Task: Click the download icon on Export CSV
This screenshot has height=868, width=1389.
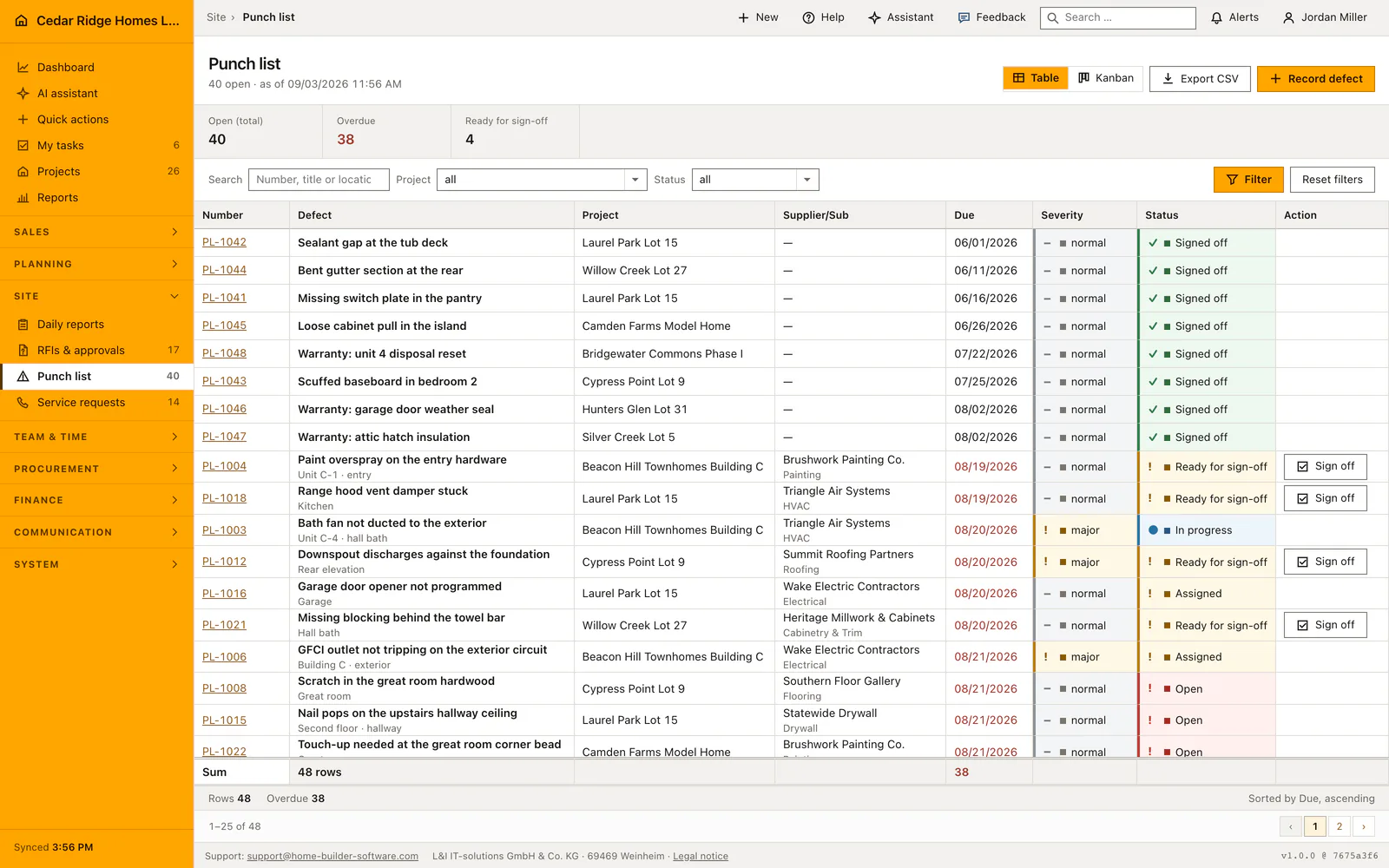Action: (1168, 79)
